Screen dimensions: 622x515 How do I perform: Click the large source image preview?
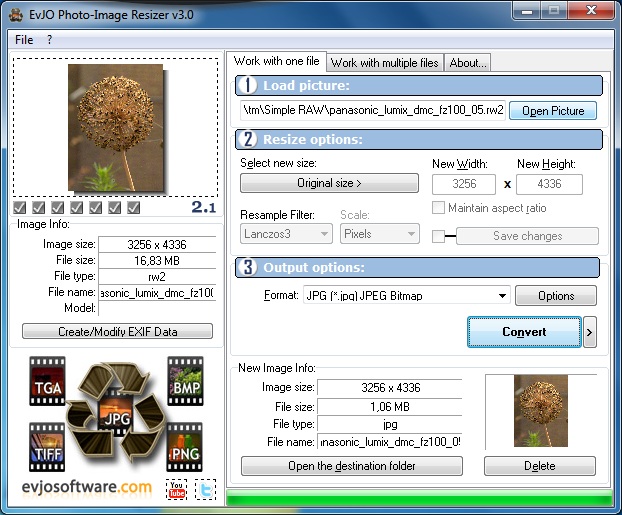(116, 127)
